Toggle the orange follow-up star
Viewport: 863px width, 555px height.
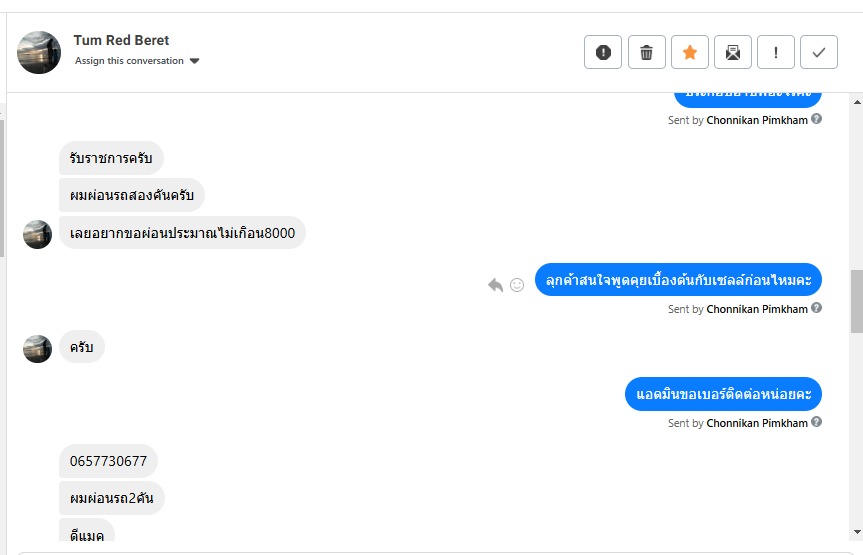coord(690,52)
